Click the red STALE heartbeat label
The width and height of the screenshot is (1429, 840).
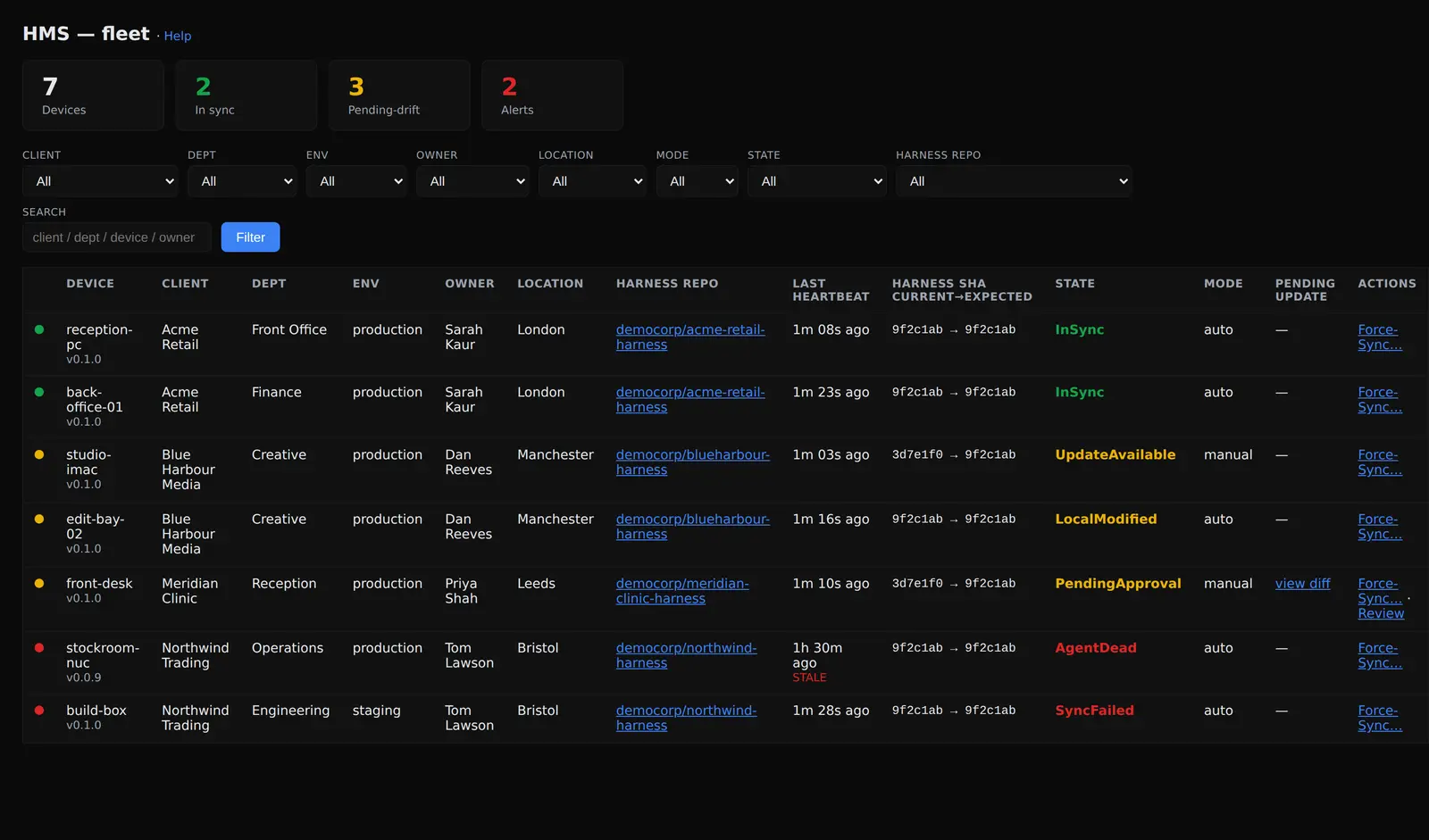coord(809,678)
